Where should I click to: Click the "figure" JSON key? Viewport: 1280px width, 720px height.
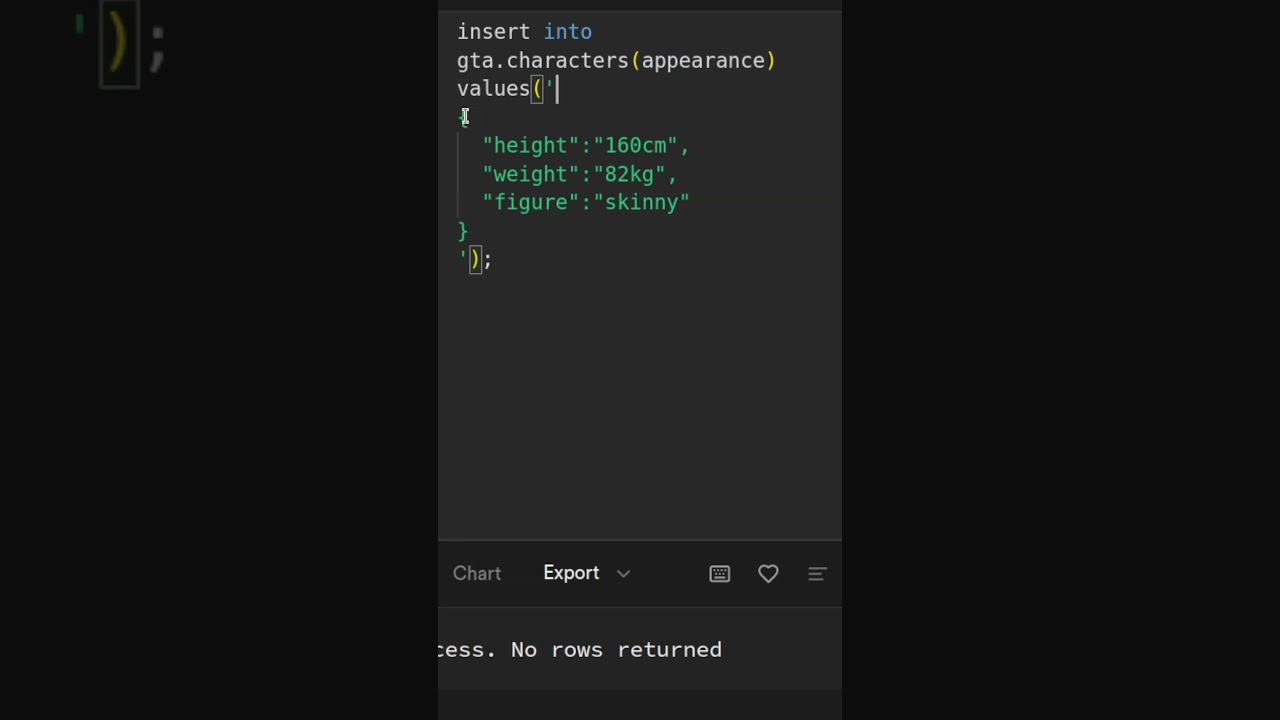coord(531,203)
